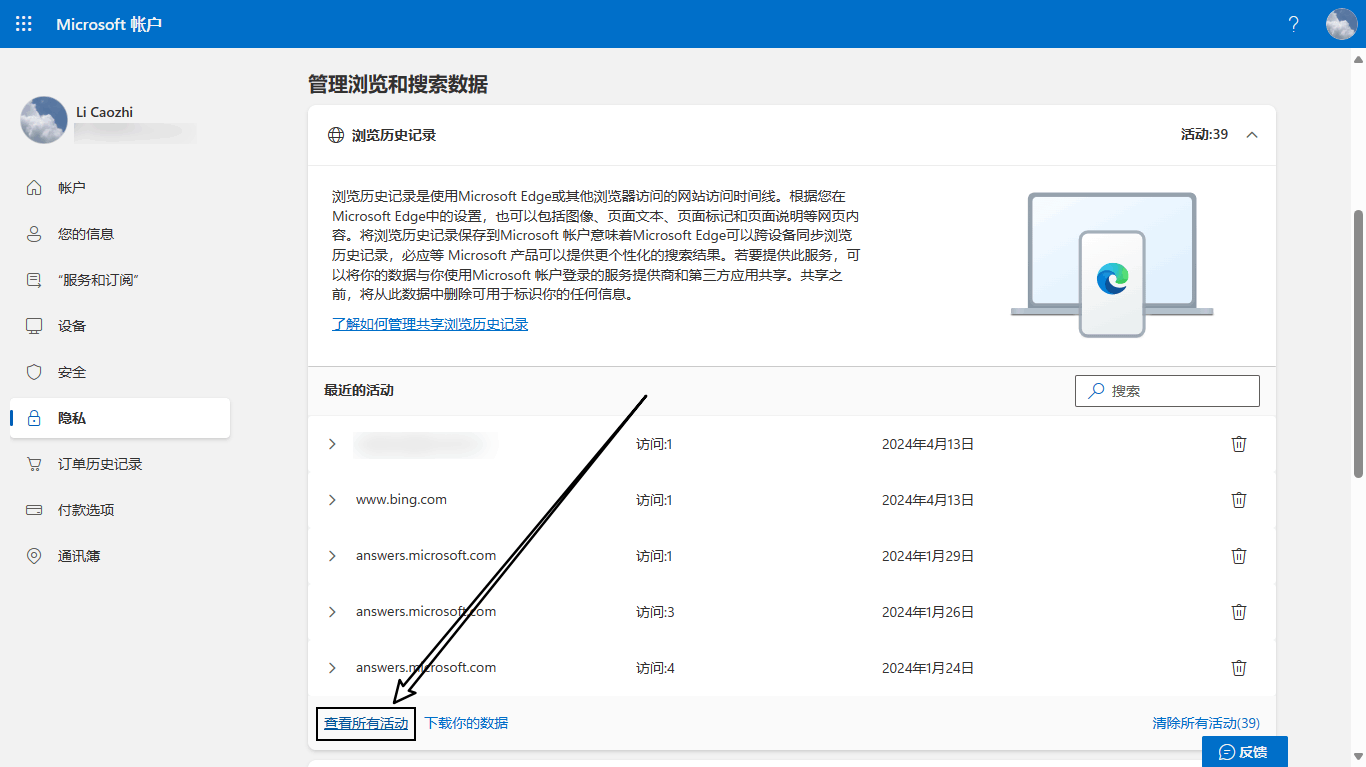
Task: Expand answers.microsoft.com row dated 1月29日
Action: click(x=333, y=556)
